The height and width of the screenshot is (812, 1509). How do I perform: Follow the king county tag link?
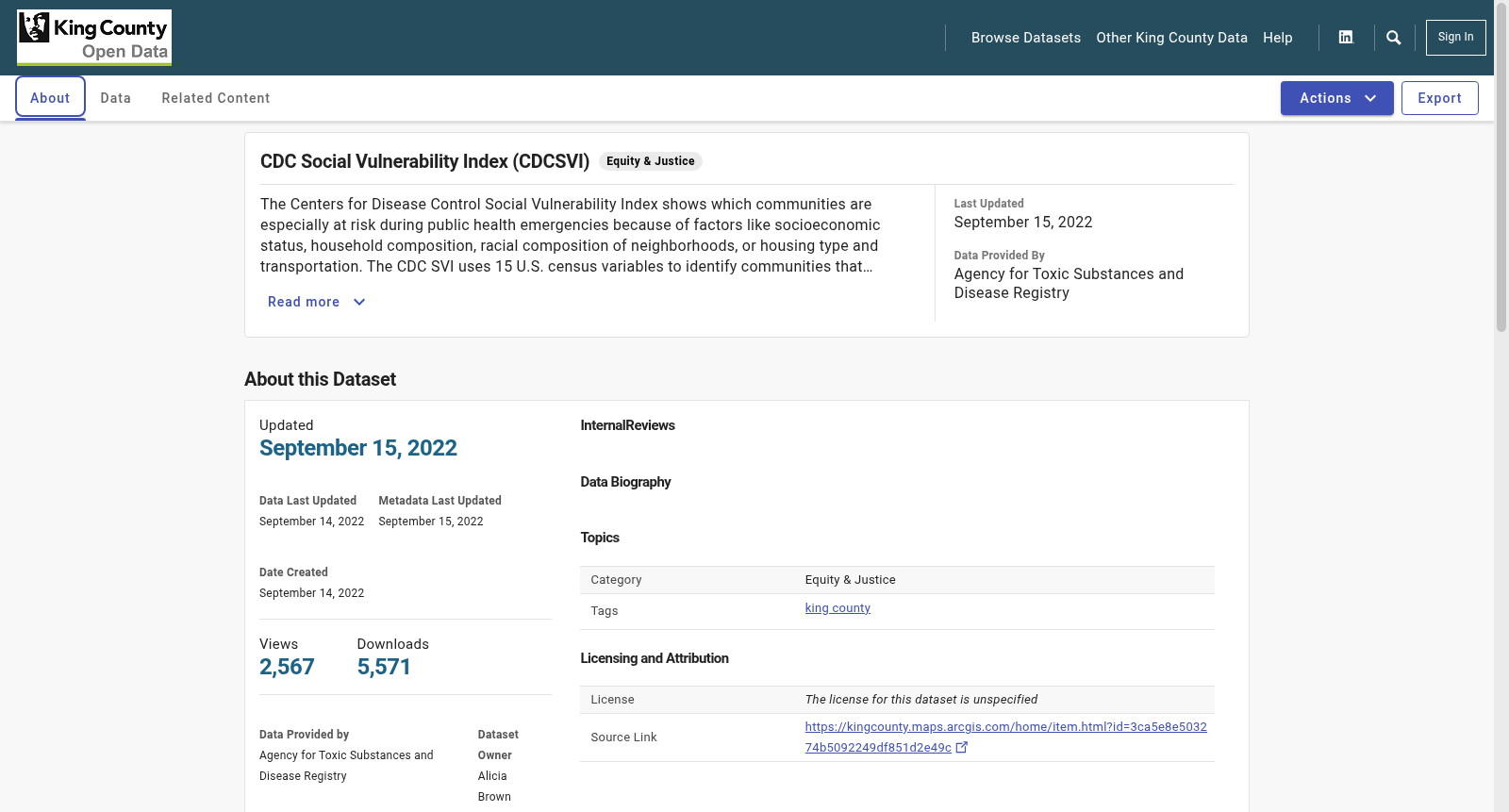coord(837,608)
